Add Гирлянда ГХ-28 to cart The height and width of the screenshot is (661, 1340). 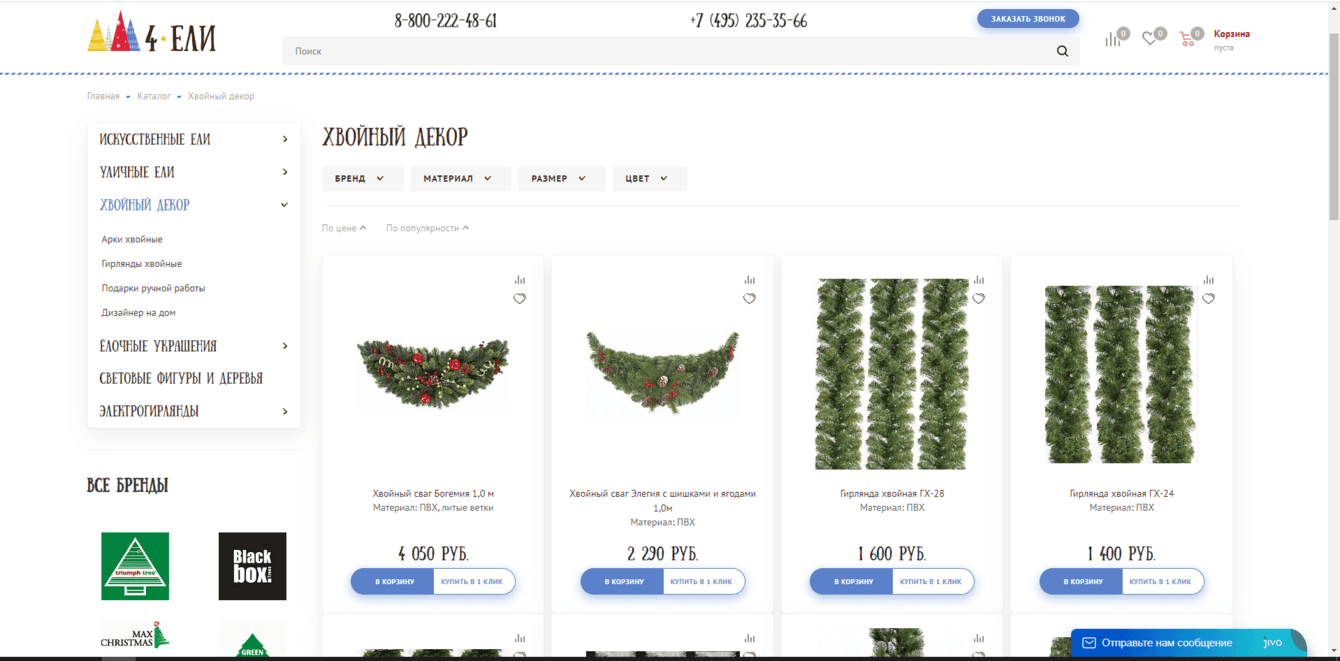pyautogui.click(x=851, y=581)
